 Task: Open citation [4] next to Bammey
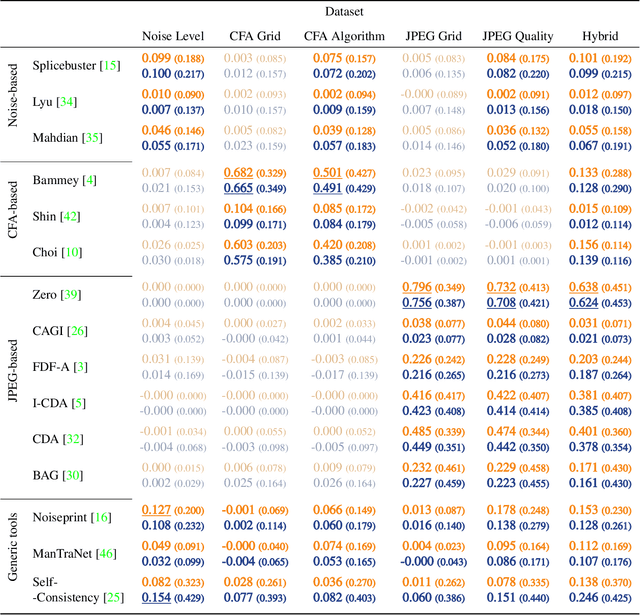coord(89,180)
